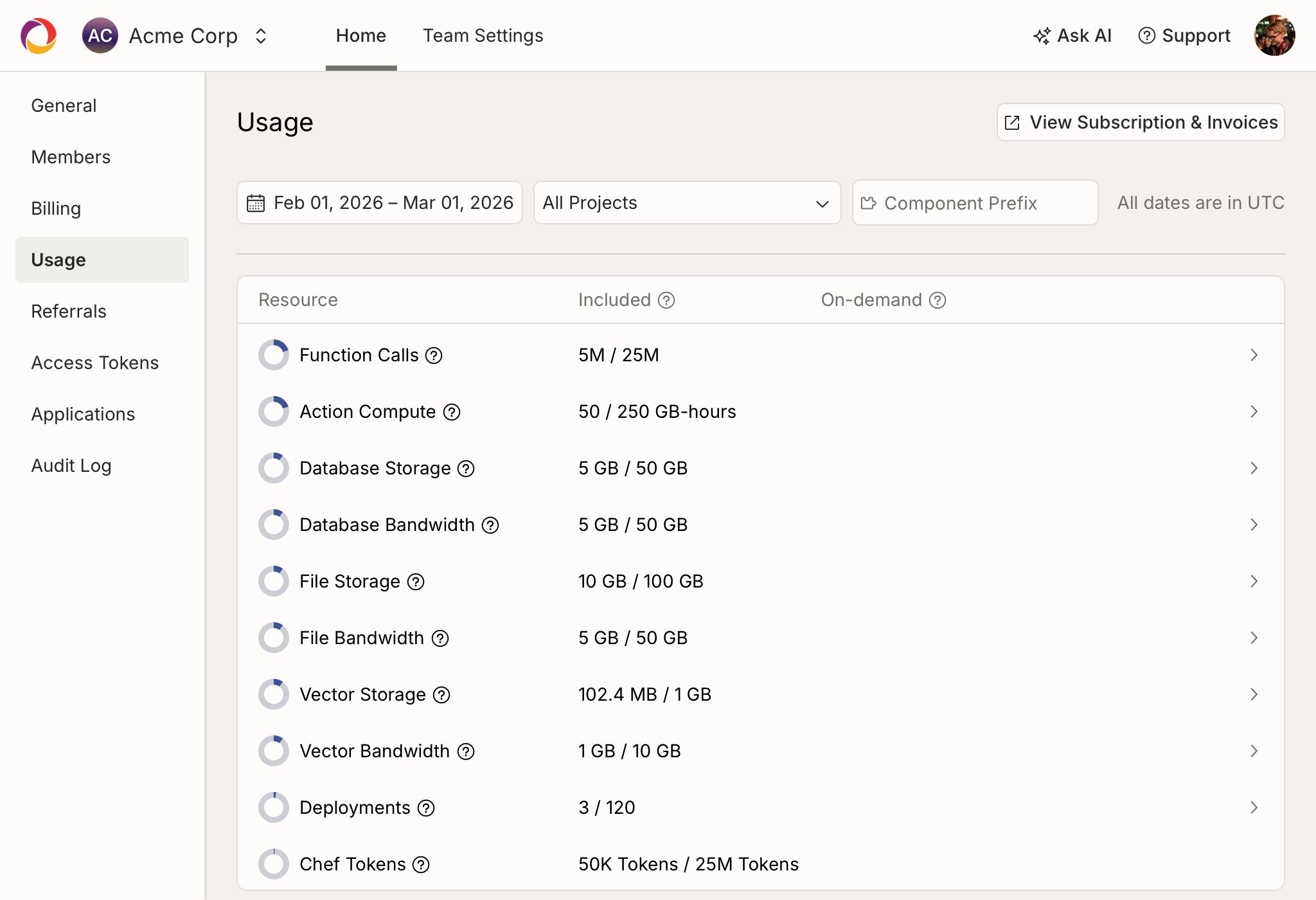The width and height of the screenshot is (1316, 900).
Task: Click the calendar icon in the date picker
Action: pyautogui.click(x=256, y=203)
